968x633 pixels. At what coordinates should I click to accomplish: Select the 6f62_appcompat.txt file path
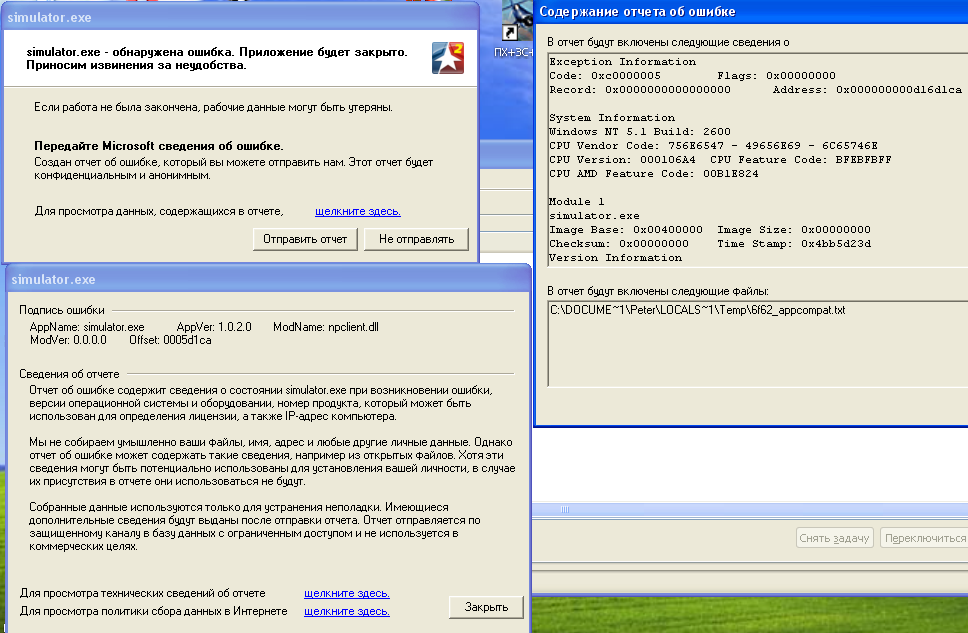click(x=698, y=310)
